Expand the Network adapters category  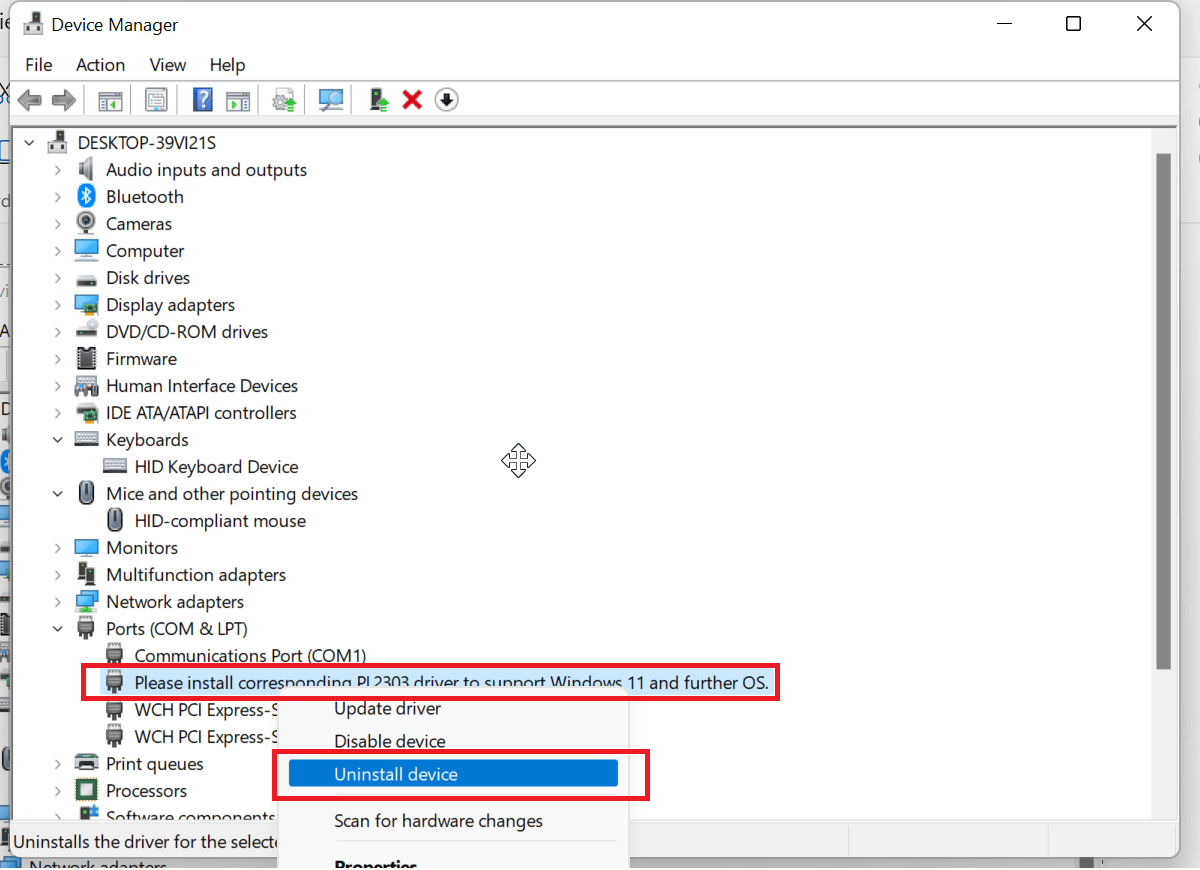(58, 601)
